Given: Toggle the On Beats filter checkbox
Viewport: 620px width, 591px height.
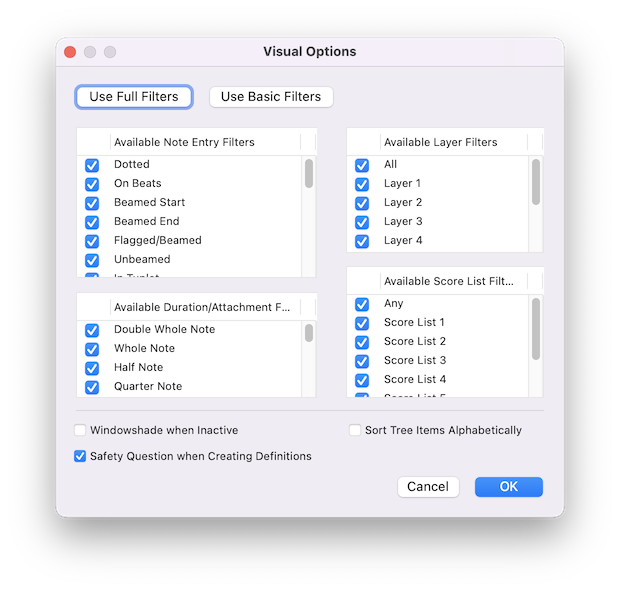Looking at the screenshot, I should pos(92,184).
